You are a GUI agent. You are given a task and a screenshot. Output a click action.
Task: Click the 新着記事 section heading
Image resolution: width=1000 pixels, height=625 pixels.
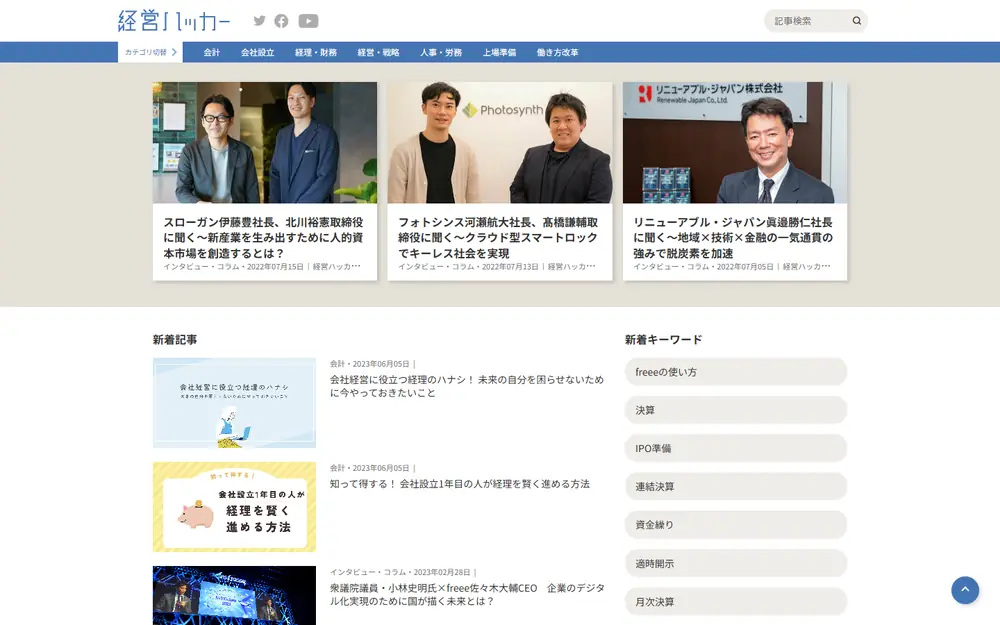(x=175, y=339)
